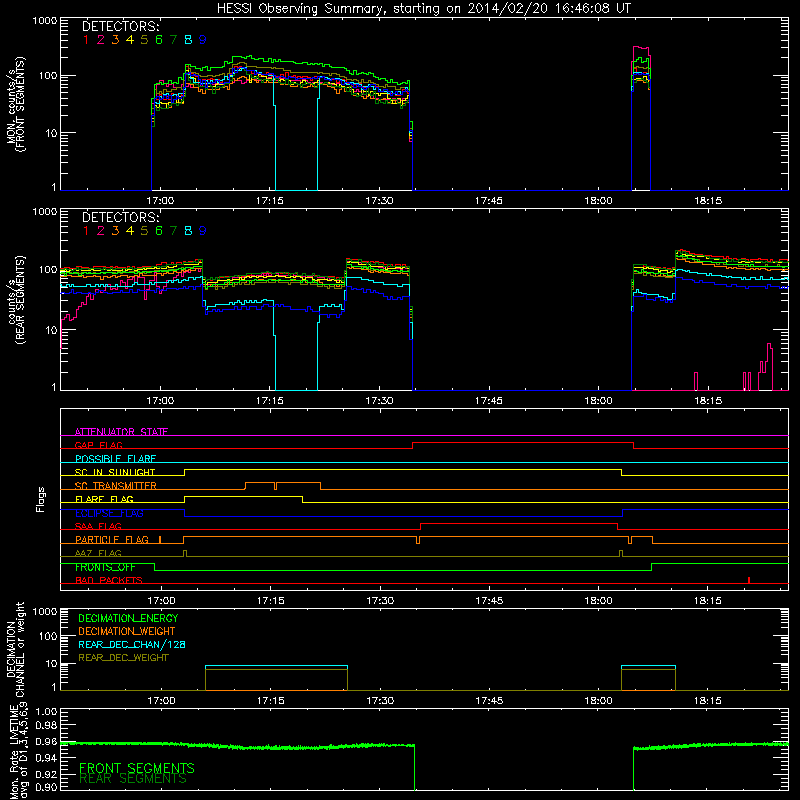Click the 17:00 tick label under front segments plot
The image size is (800, 800).
[x=160, y=201]
